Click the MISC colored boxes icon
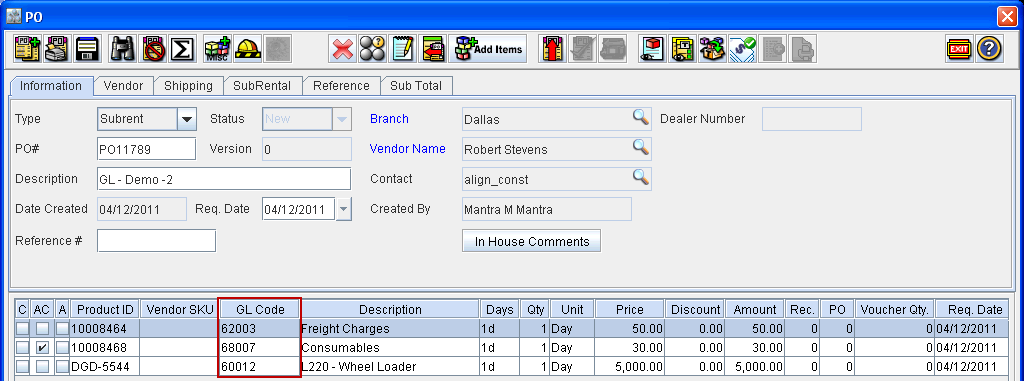This screenshot has width=1024, height=381. tap(217, 49)
